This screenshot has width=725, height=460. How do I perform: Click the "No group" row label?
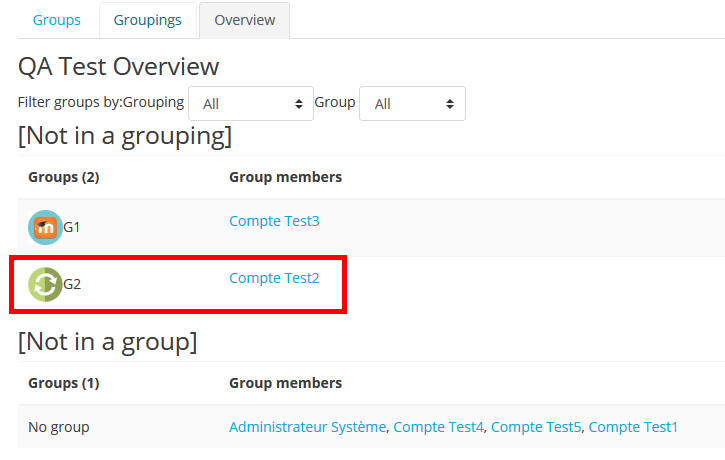[59, 427]
